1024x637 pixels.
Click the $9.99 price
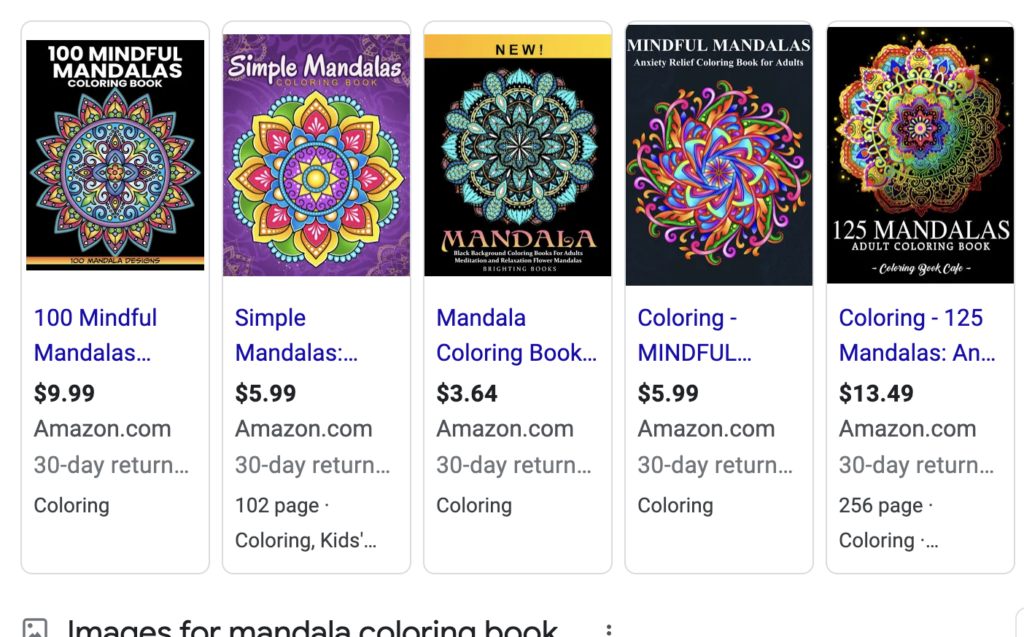point(64,393)
